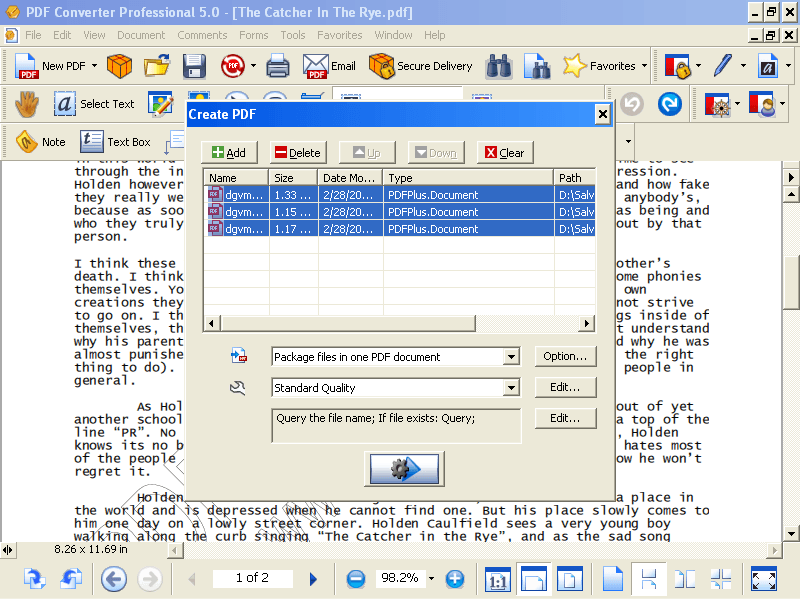Image resolution: width=800 pixels, height=600 pixels.
Task: Select the blue pen tool icon
Action: pos(723,65)
